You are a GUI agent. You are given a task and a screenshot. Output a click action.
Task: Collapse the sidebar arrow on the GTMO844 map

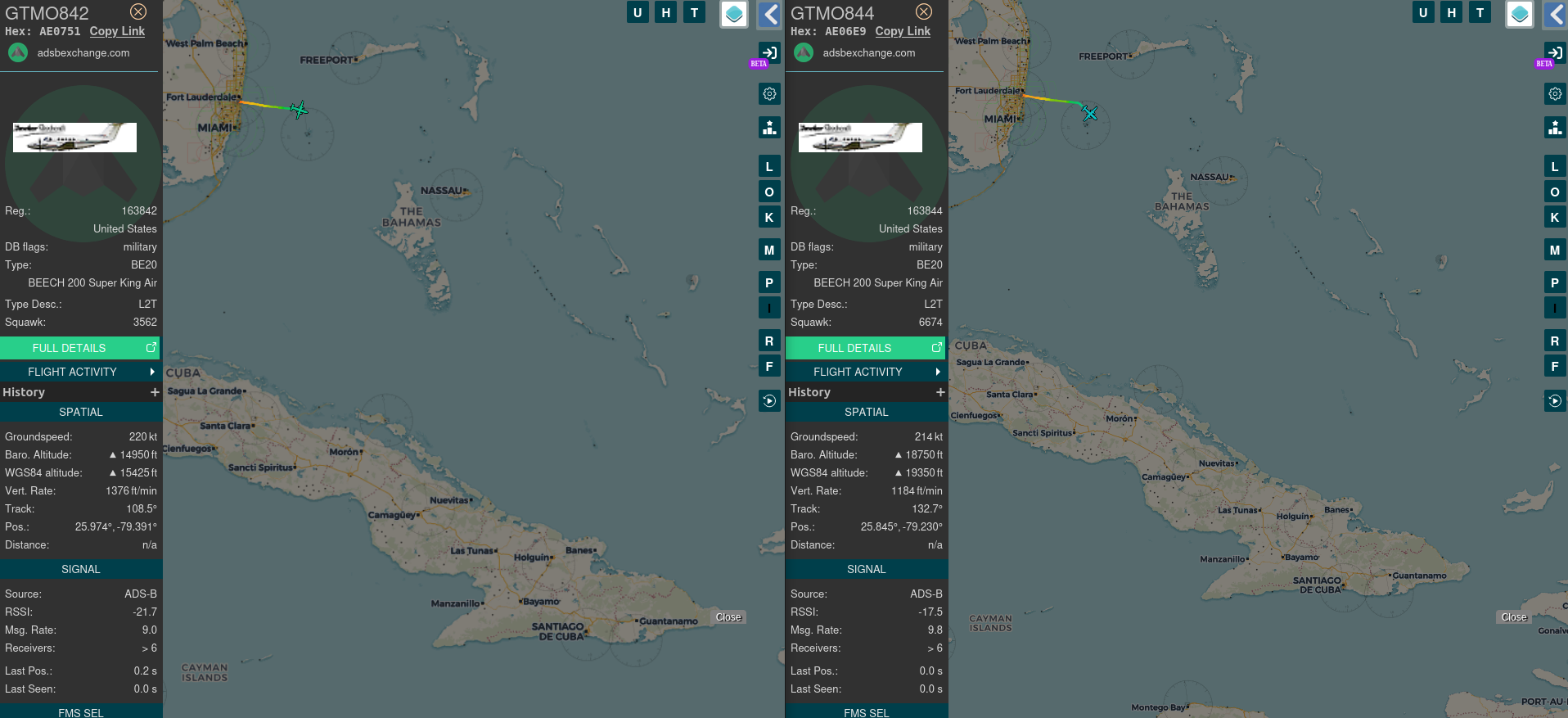coord(1556,14)
